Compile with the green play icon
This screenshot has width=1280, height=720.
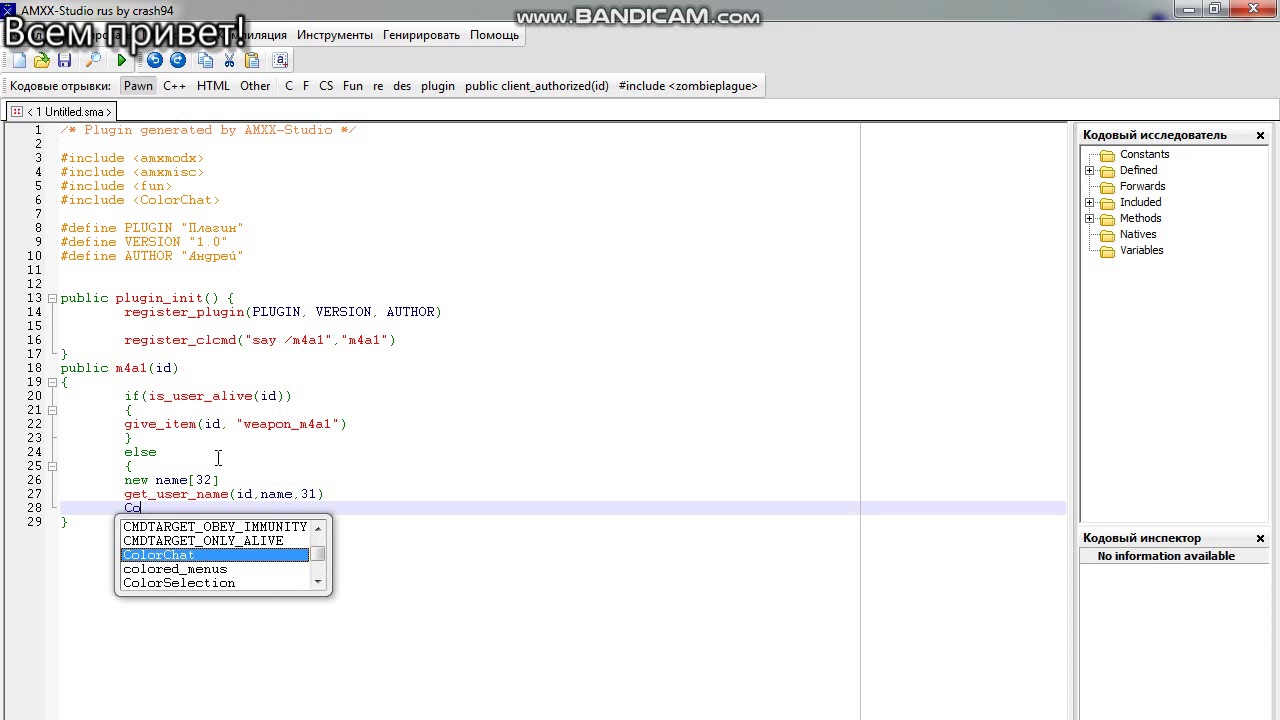coord(122,61)
